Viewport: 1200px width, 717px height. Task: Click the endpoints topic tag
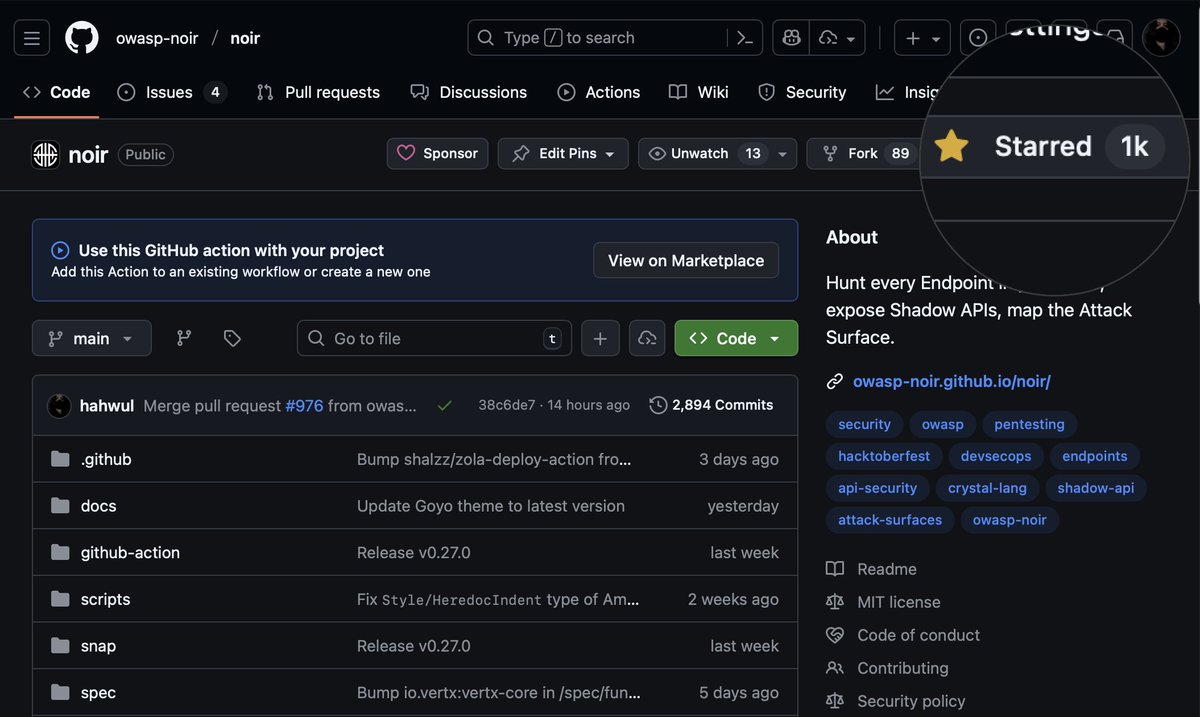click(x=1094, y=456)
